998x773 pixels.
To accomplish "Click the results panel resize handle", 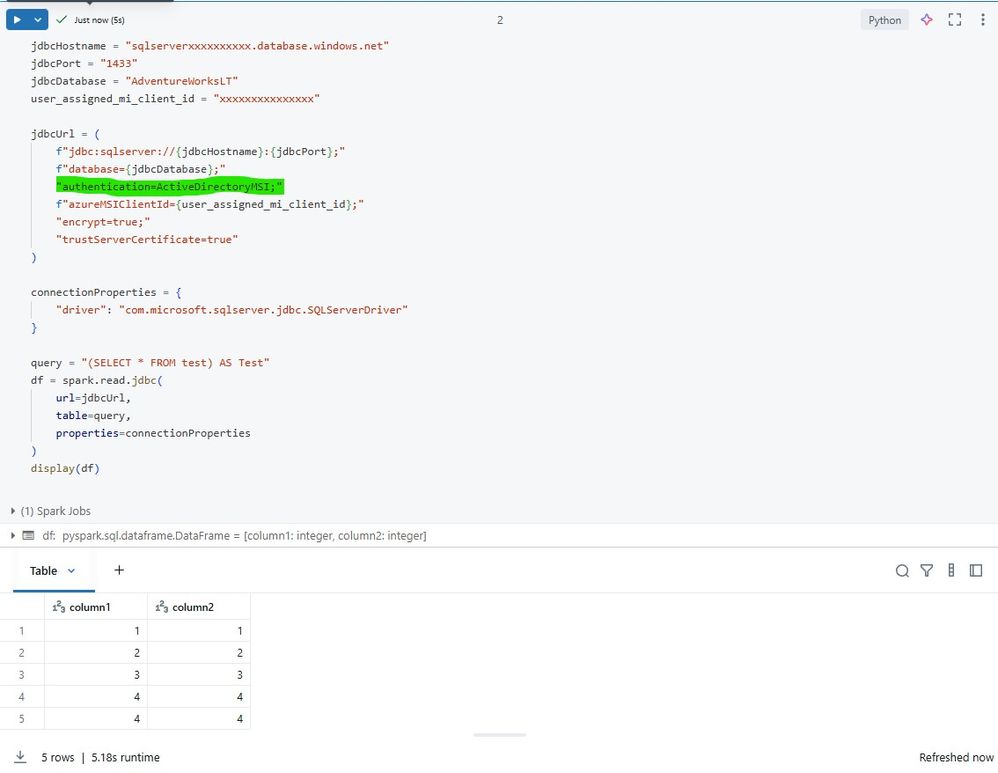I will (499, 735).
